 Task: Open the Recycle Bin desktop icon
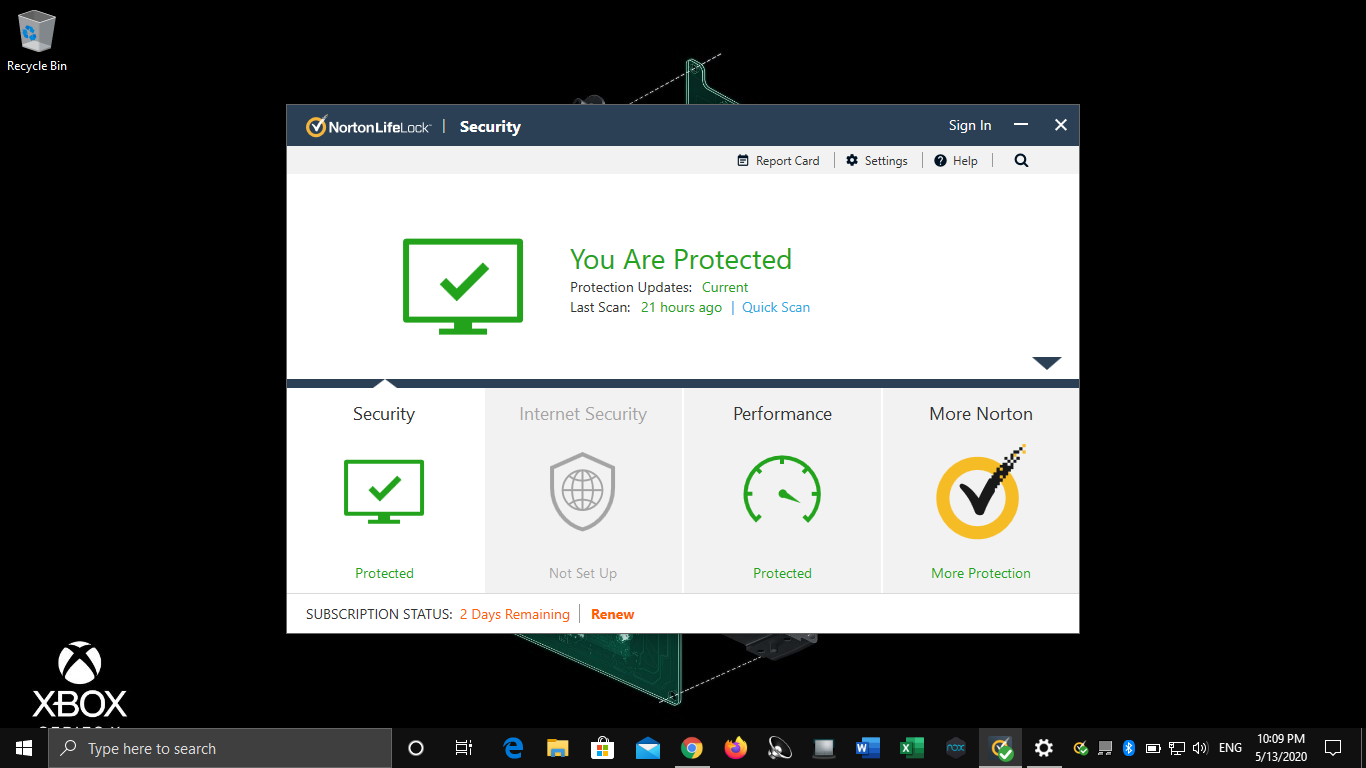[x=37, y=41]
